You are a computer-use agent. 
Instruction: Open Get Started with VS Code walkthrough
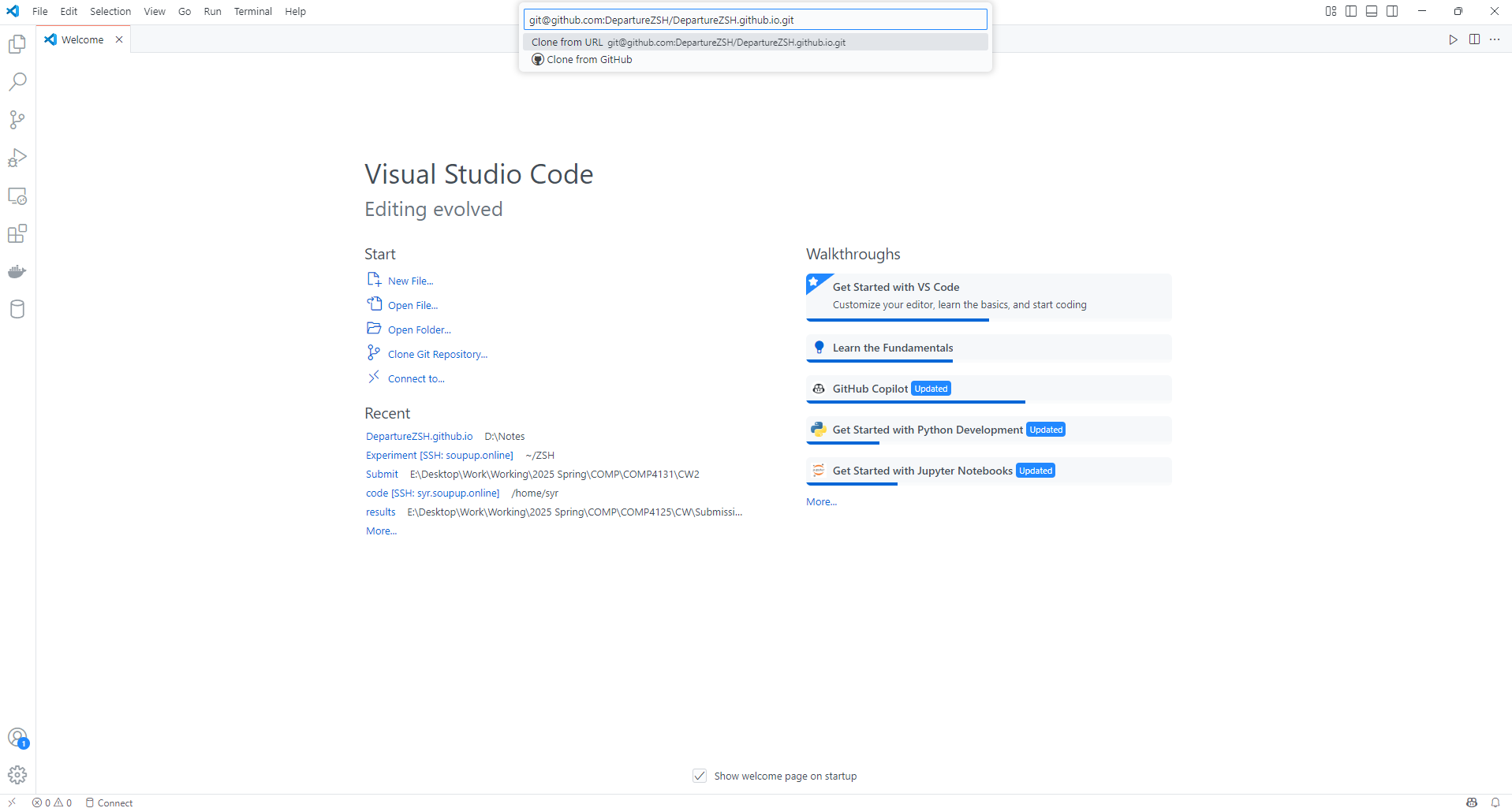[x=989, y=296]
